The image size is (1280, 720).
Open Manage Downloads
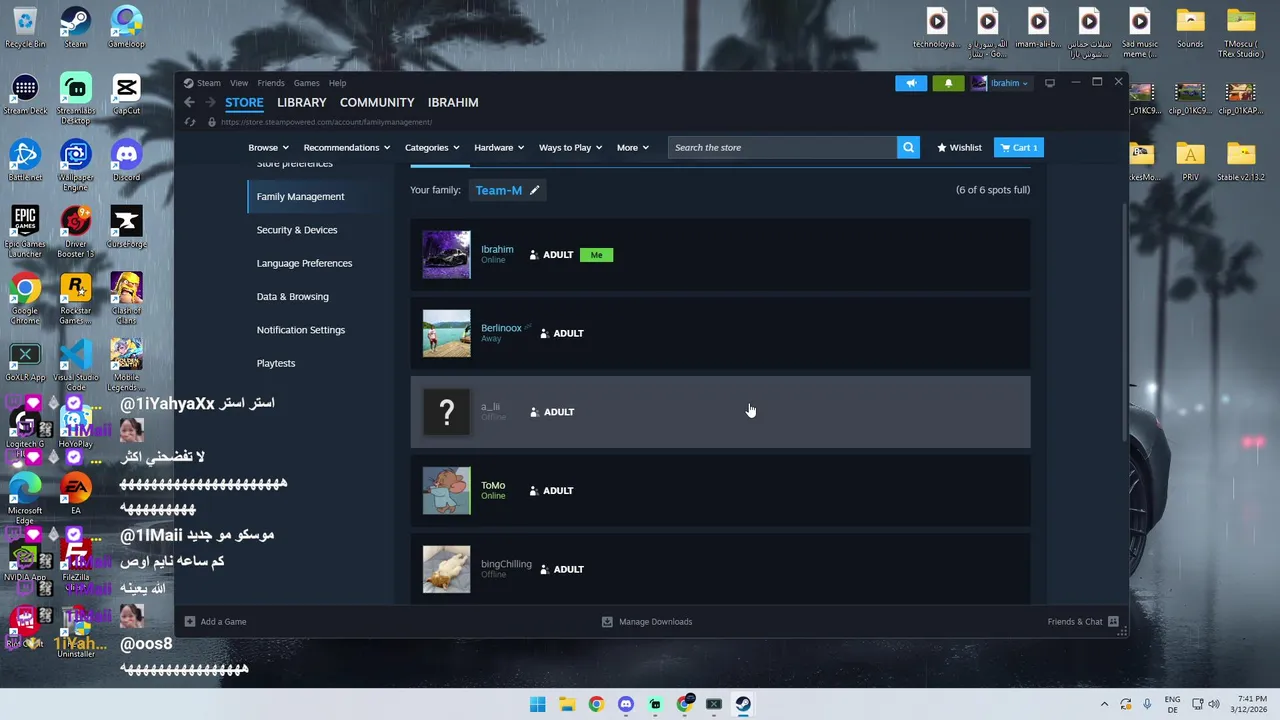(x=647, y=622)
